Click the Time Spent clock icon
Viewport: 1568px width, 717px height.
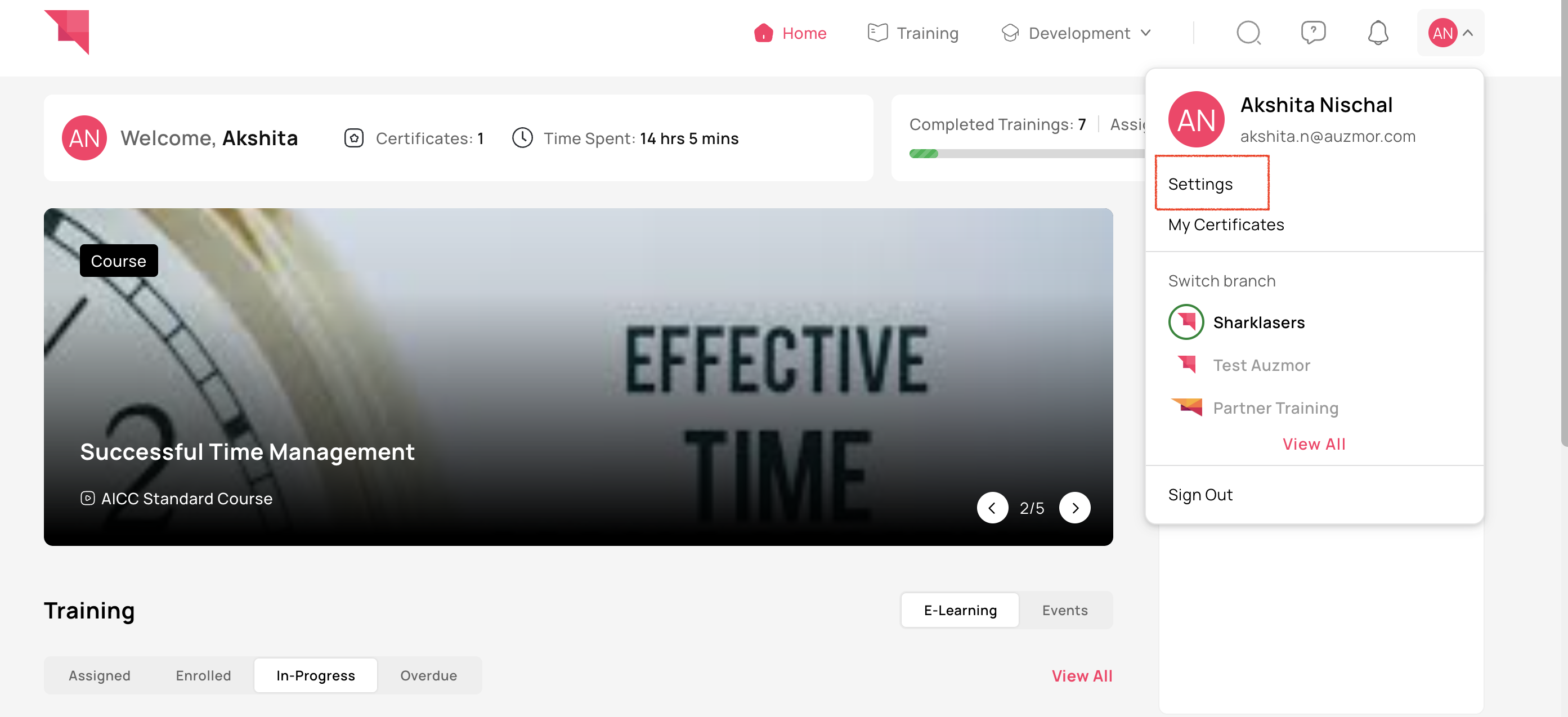click(522, 138)
